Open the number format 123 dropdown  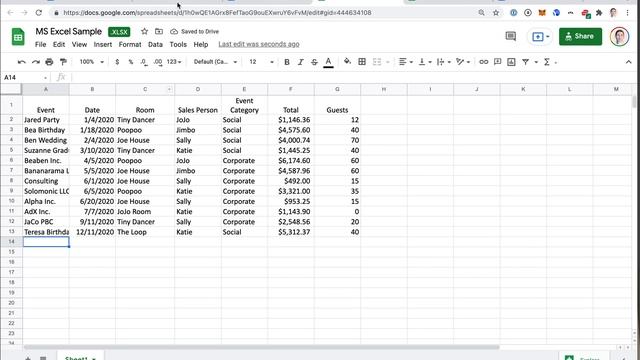(x=174, y=62)
